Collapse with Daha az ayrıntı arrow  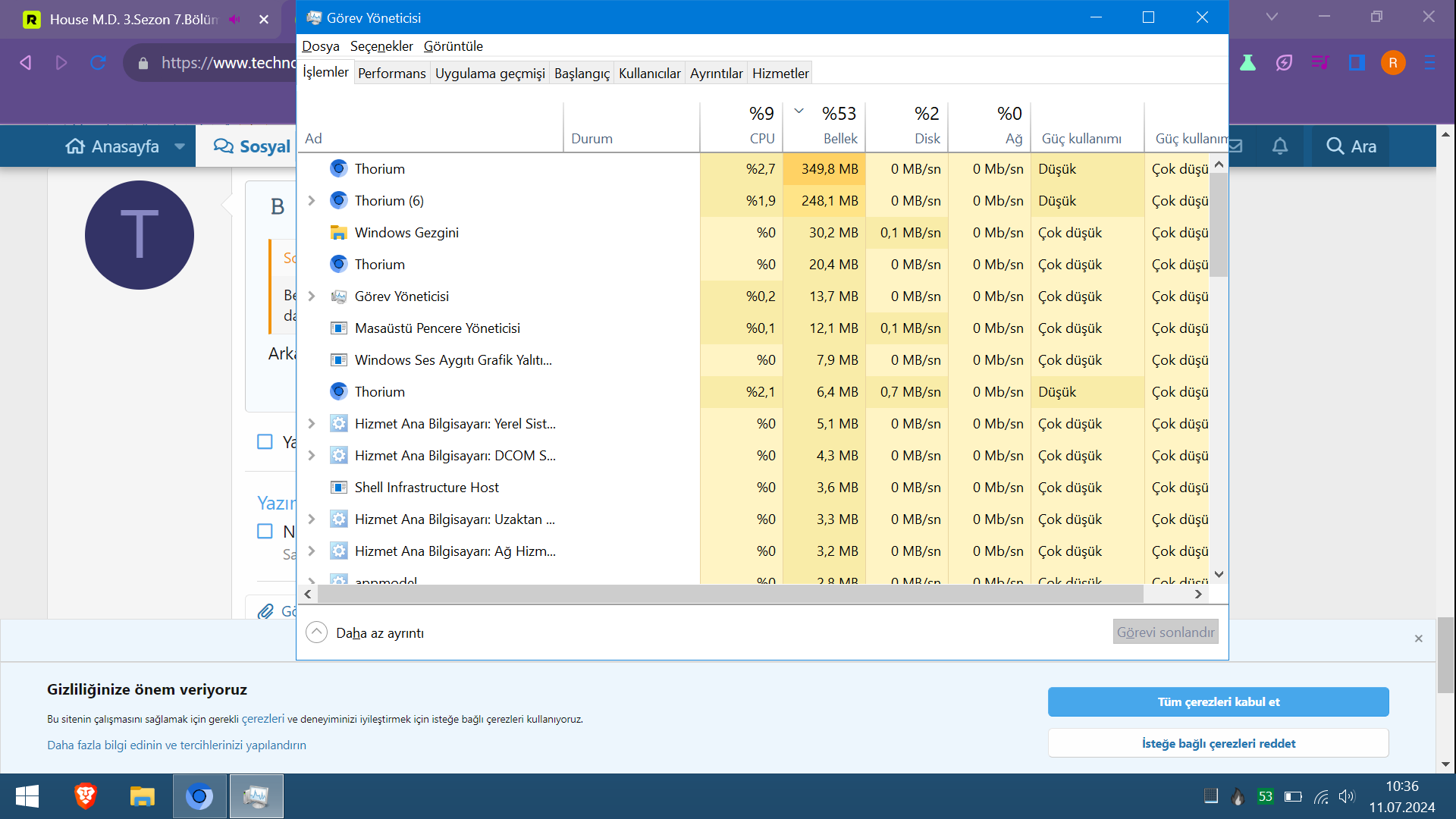(x=316, y=632)
